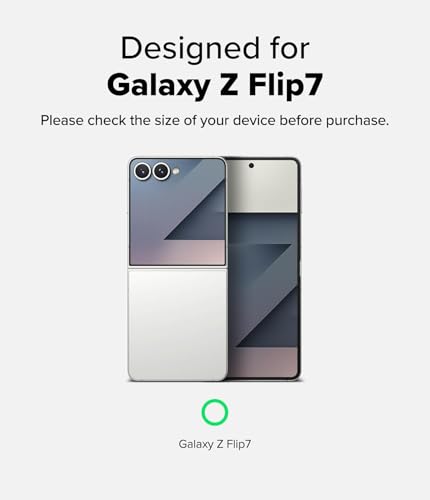Screen dimensions: 430x500
Task: Click the word 'purchase' in the notice
Action: click(357, 121)
